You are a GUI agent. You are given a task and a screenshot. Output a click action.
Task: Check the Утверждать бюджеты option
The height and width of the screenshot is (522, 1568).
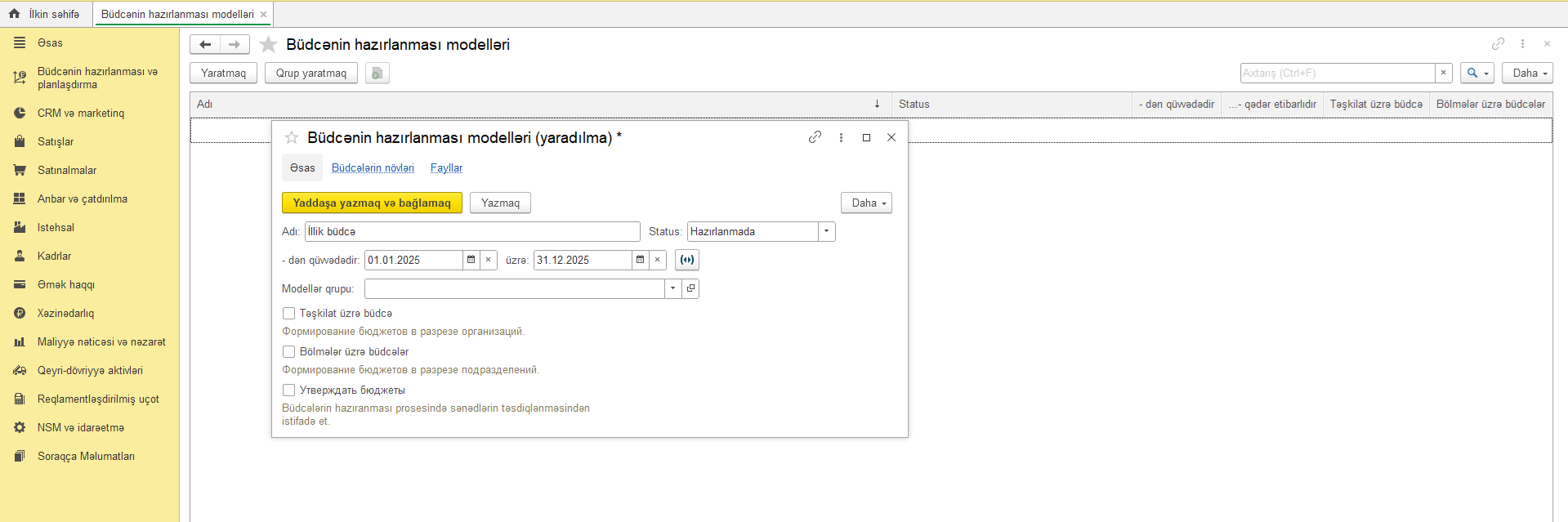[x=288, y=390]
